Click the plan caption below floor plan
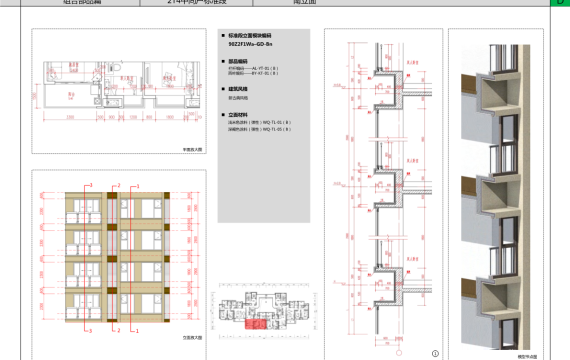The image size is (570, 360). (192, 149)
